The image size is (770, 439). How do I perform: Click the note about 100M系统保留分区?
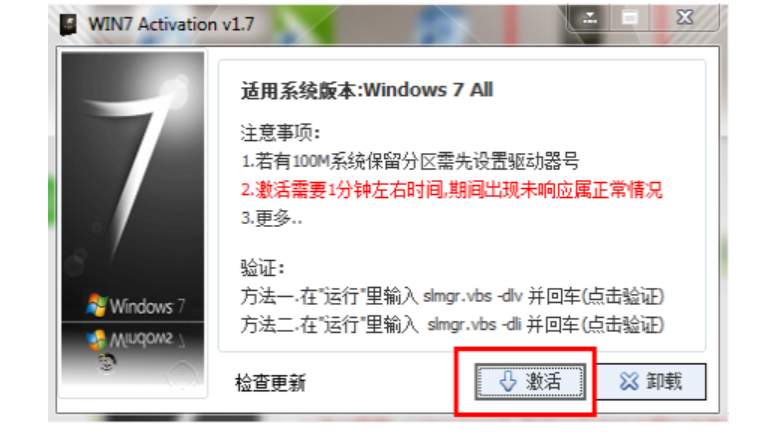410,161
